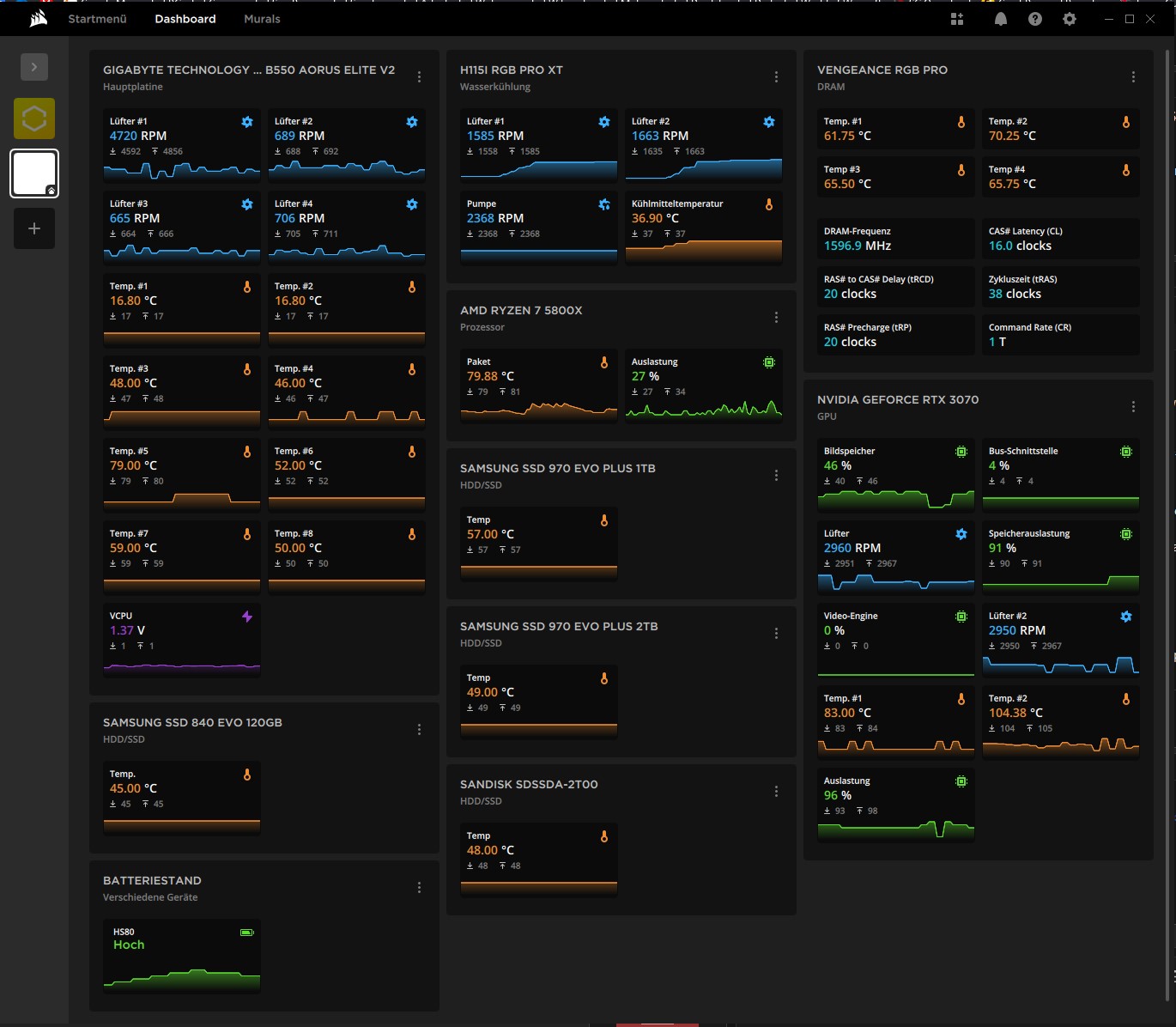Click the HS80 battery level icon

point(247,932)
